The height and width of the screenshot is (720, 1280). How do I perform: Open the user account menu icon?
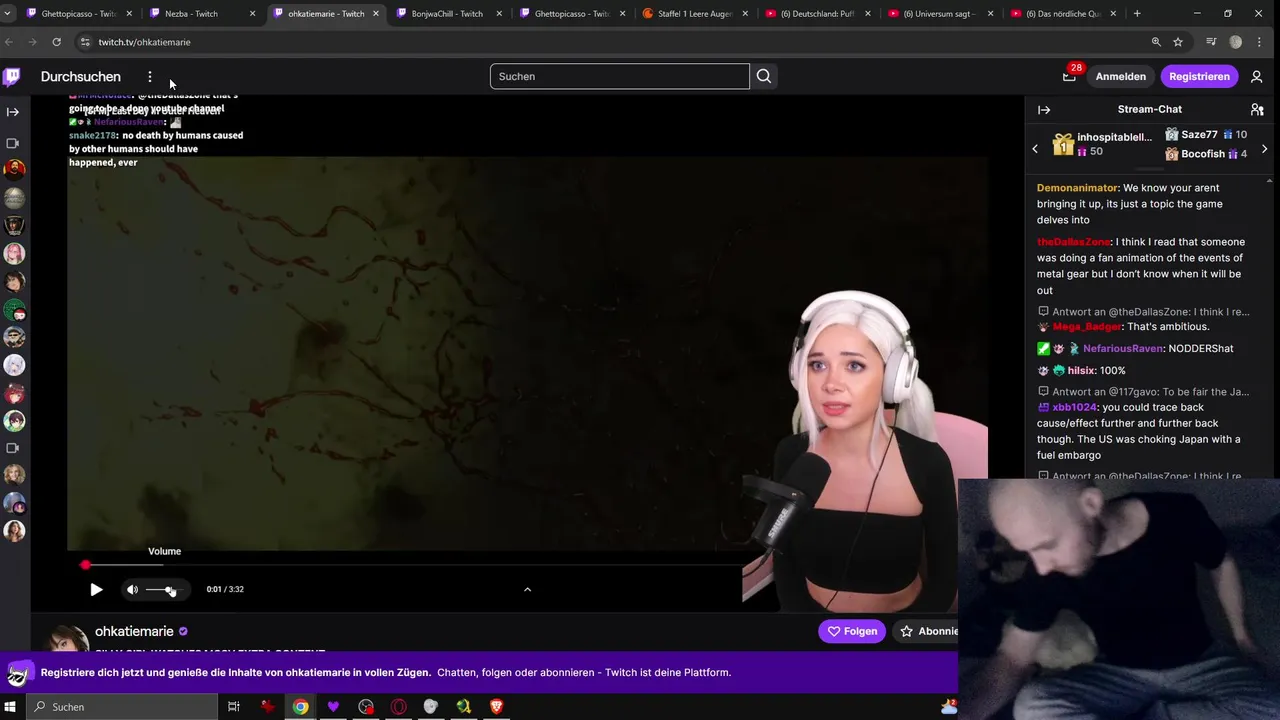pyautogui.click(x=1257, y=77)
